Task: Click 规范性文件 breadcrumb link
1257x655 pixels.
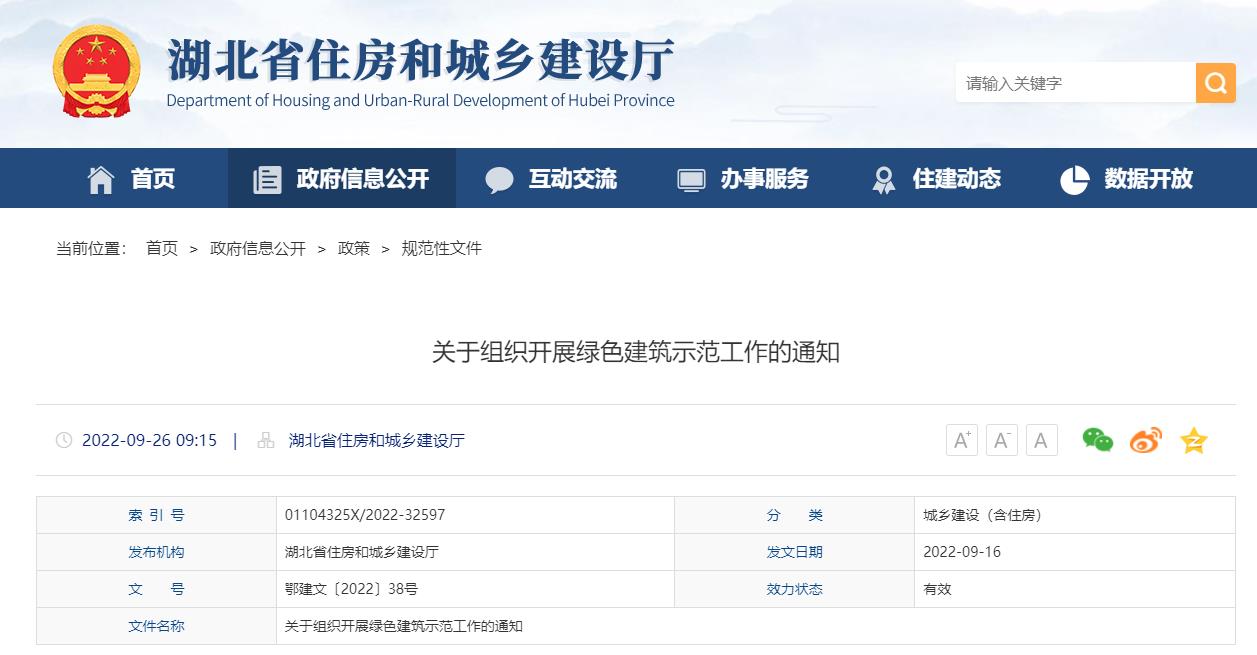Action: pos(442,248)
